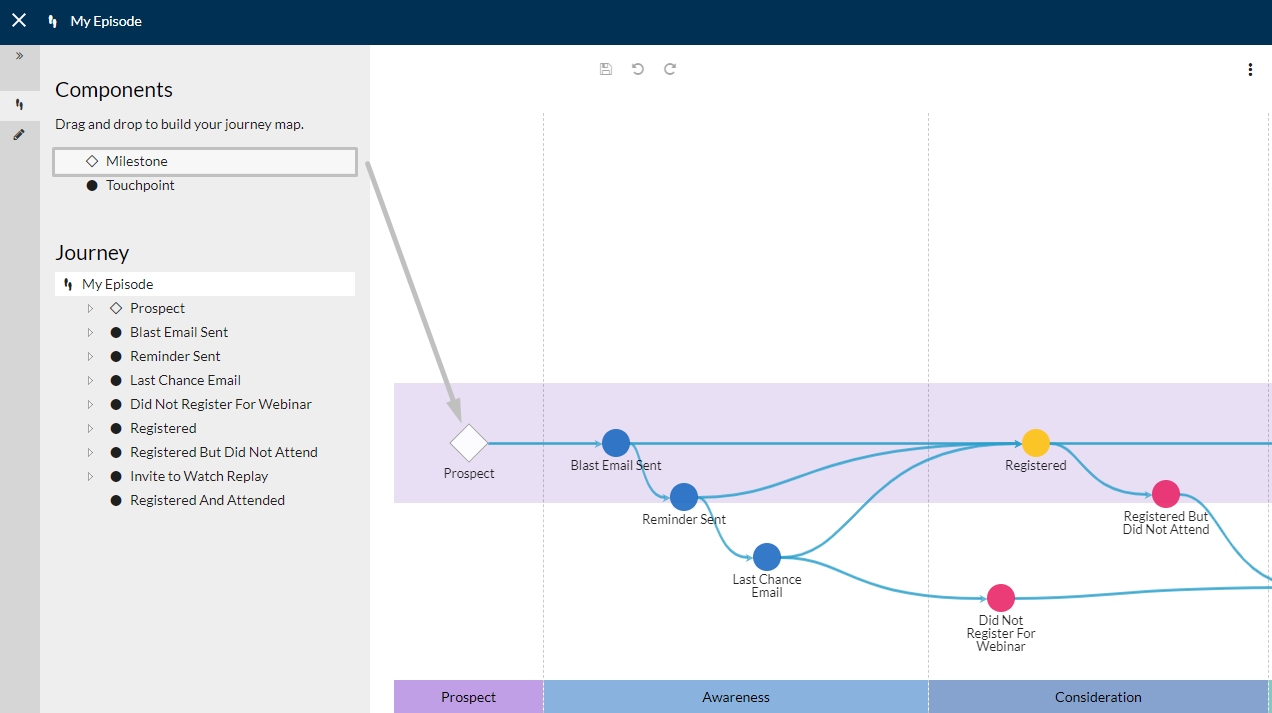Select the pencil edit icon in sidebar
1272x713 pixels.
[19, 134]
